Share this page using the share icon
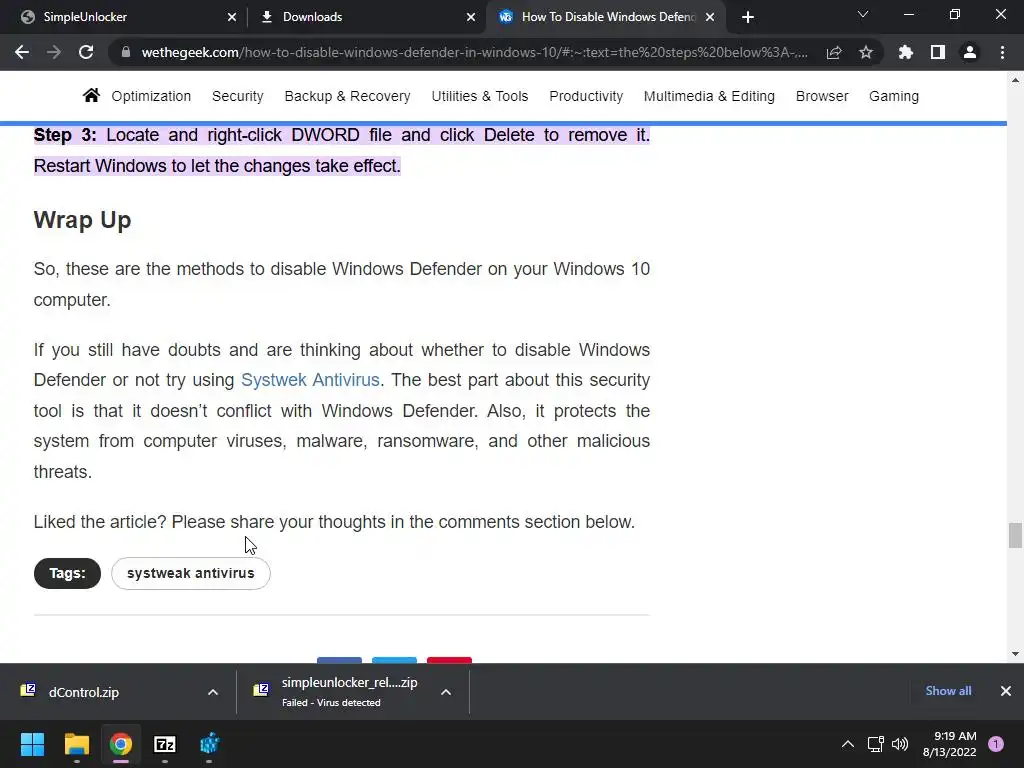This screenshot has height=768, width=1024. click(834, 52)
